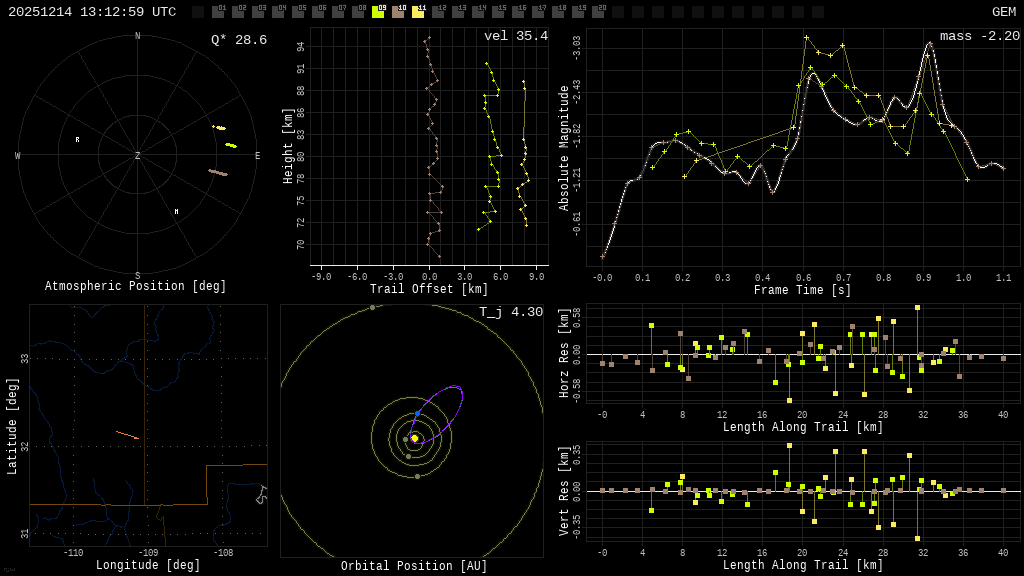Click the mass -2.20 readout
Screen dimensions: 1024x576
[x=979, y=36]
